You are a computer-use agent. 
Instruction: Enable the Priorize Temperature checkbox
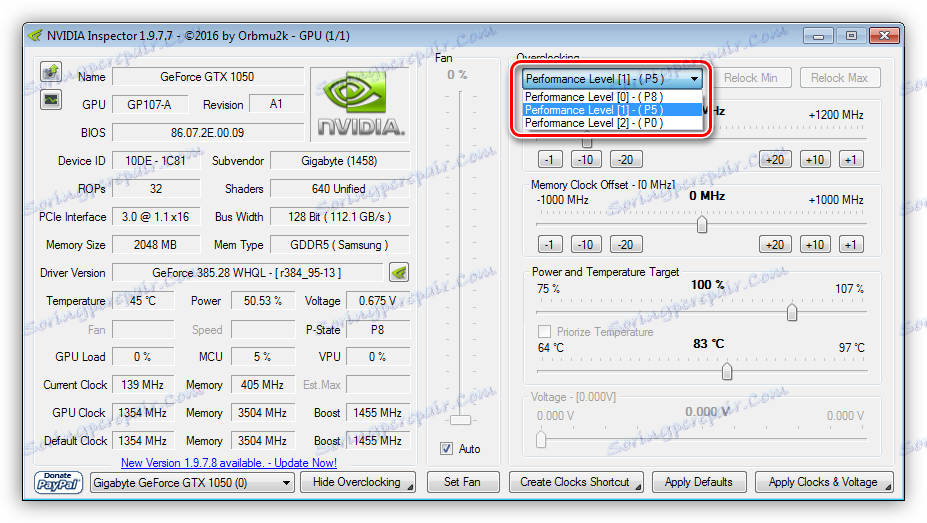pyautogui.click(x=544, y=331)
